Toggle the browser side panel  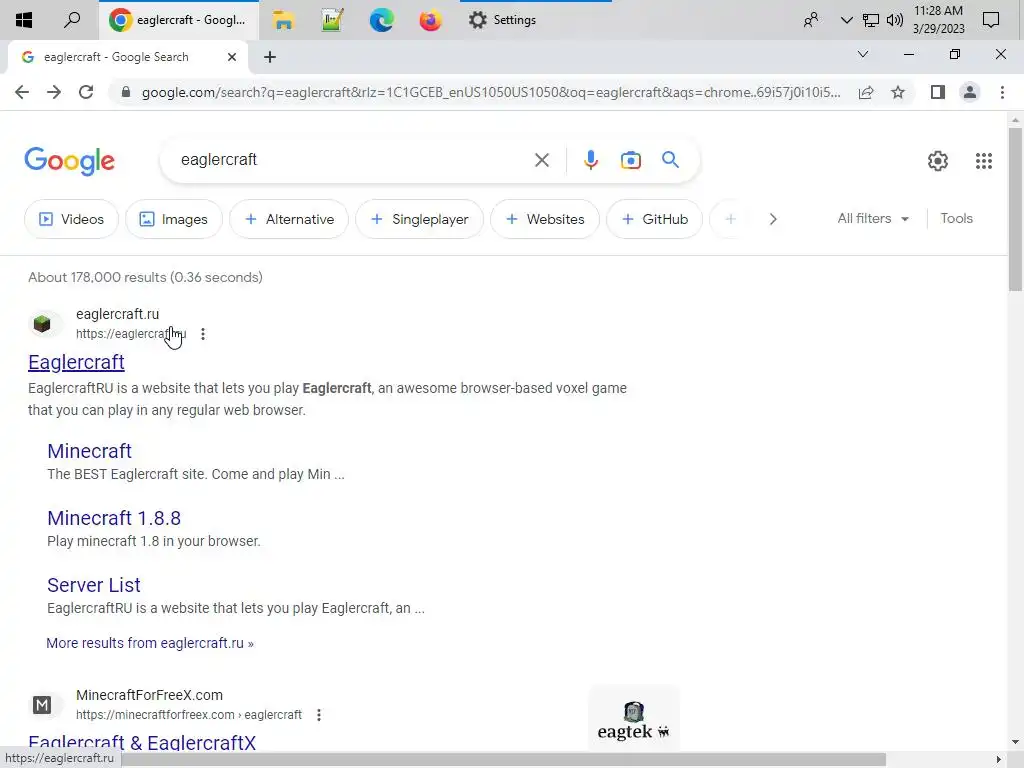point(938,92)
